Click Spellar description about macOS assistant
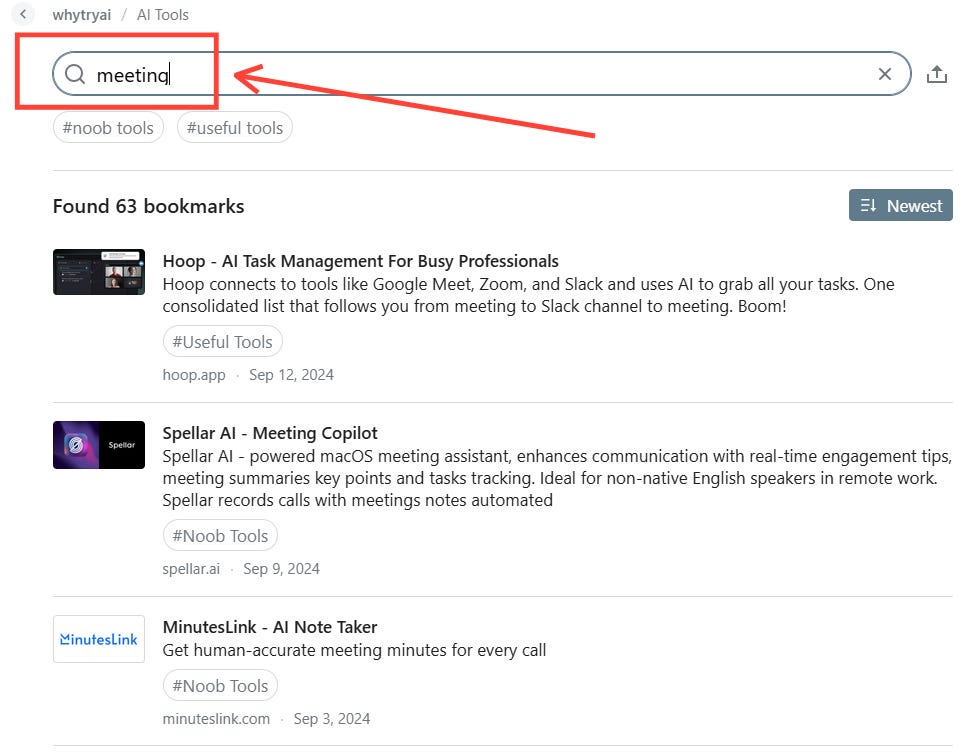 point(557,478)
